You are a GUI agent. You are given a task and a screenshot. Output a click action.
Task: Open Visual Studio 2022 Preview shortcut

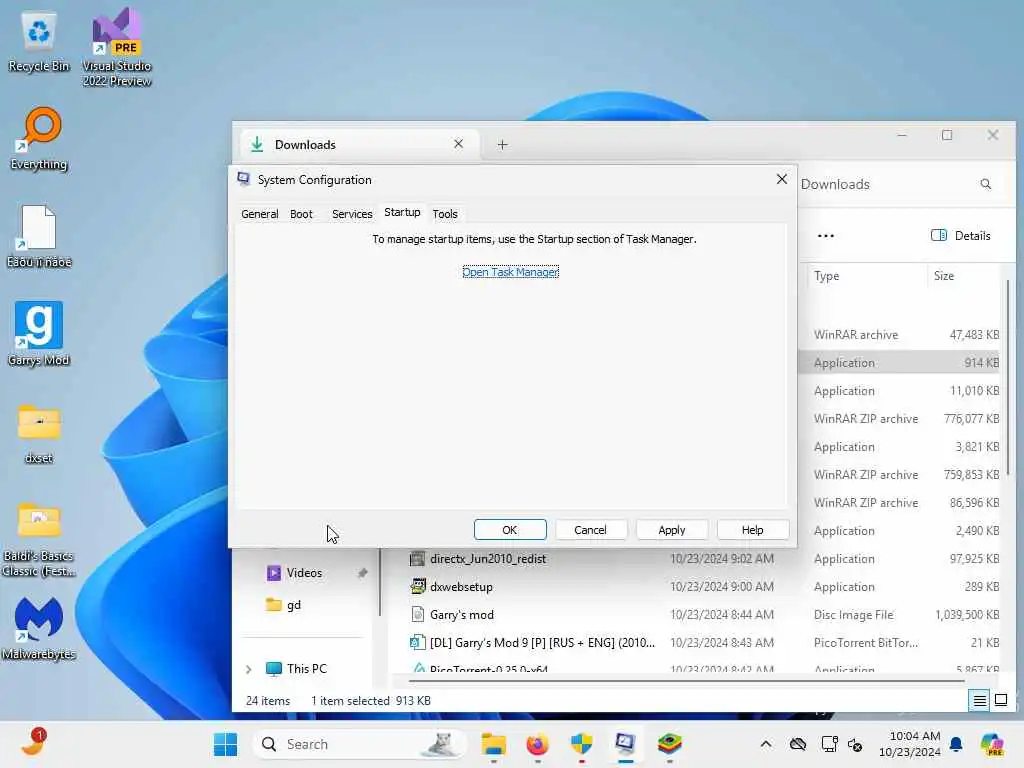coord(117,47)
